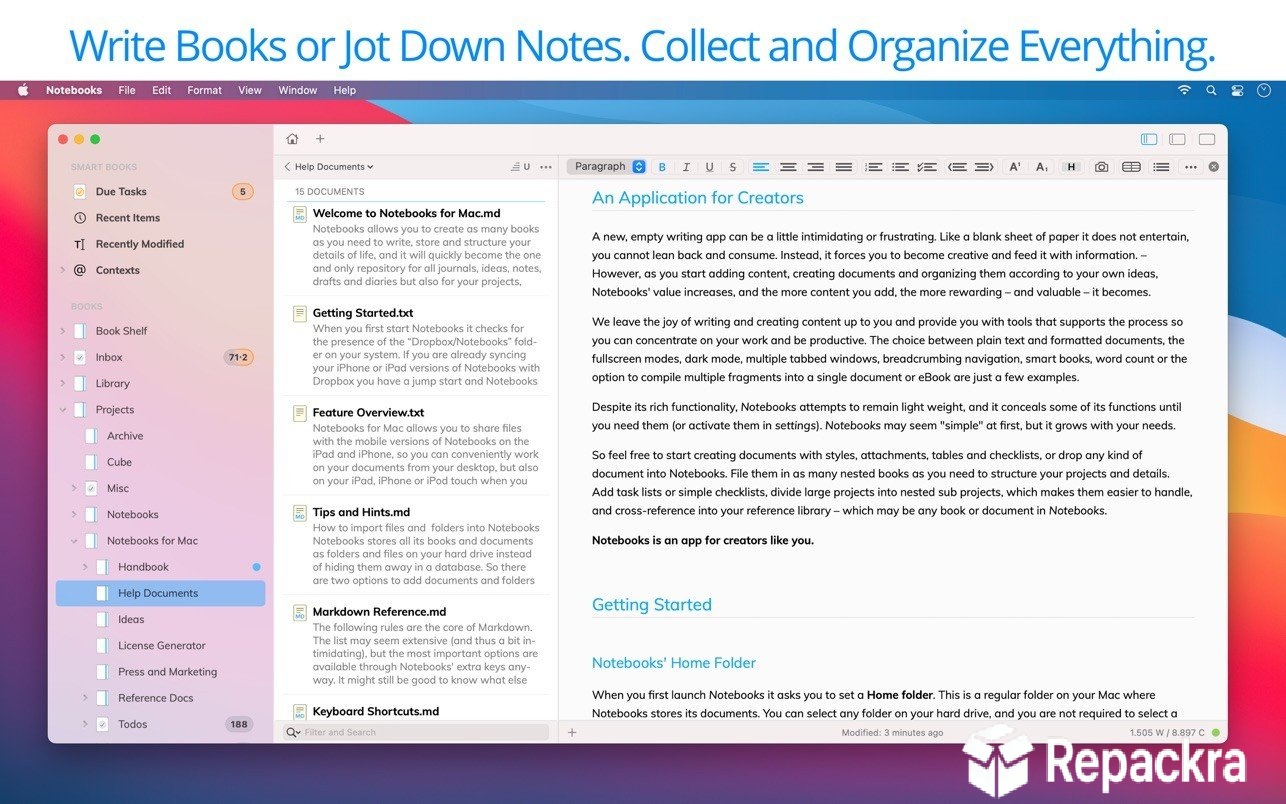
Task: Center align the text
Action: tap(789, 167)
